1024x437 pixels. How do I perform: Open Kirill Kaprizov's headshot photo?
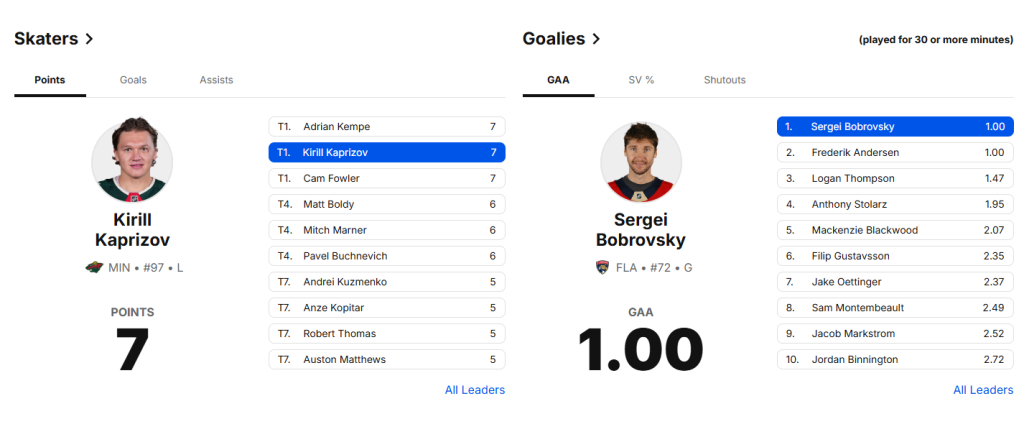pyautogui.click(x=132, y=162)
